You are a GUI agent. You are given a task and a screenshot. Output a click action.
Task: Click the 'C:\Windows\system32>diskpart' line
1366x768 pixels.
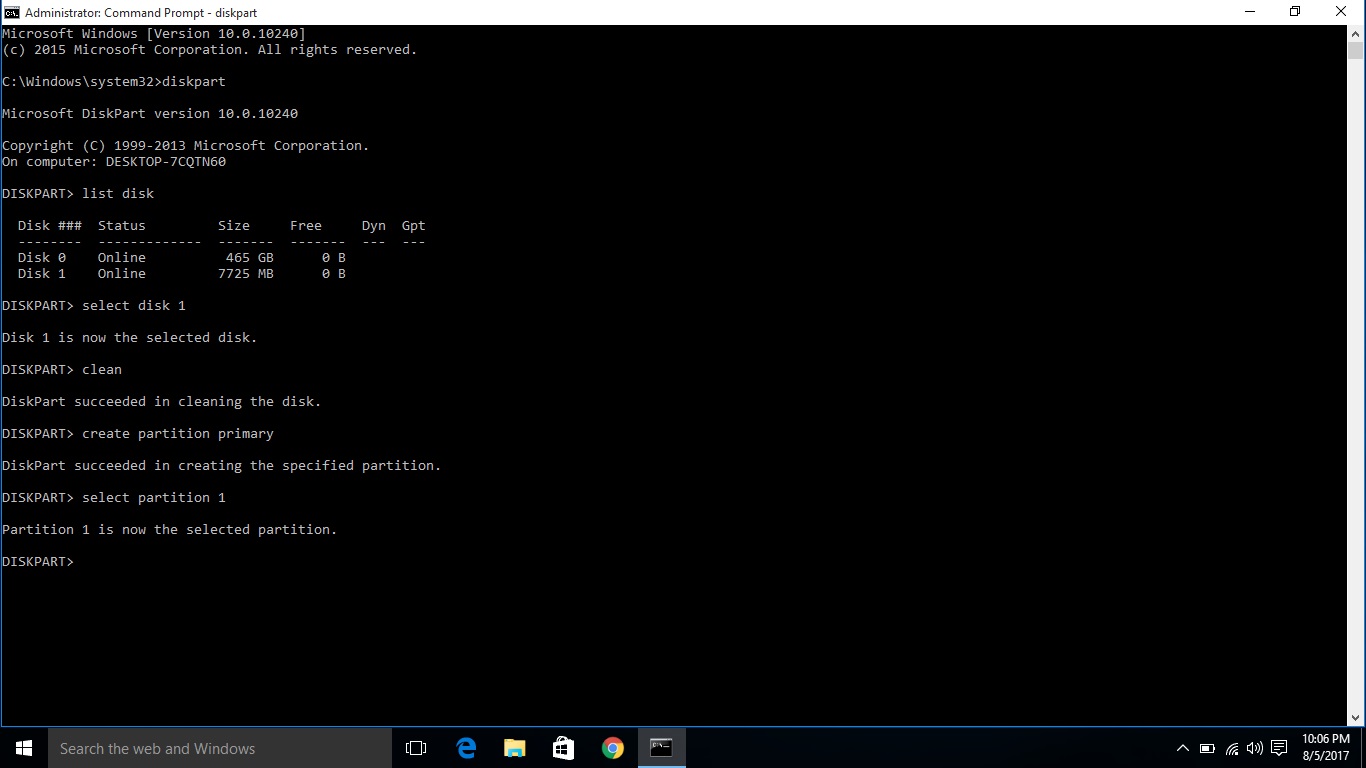tap(114, 81)
